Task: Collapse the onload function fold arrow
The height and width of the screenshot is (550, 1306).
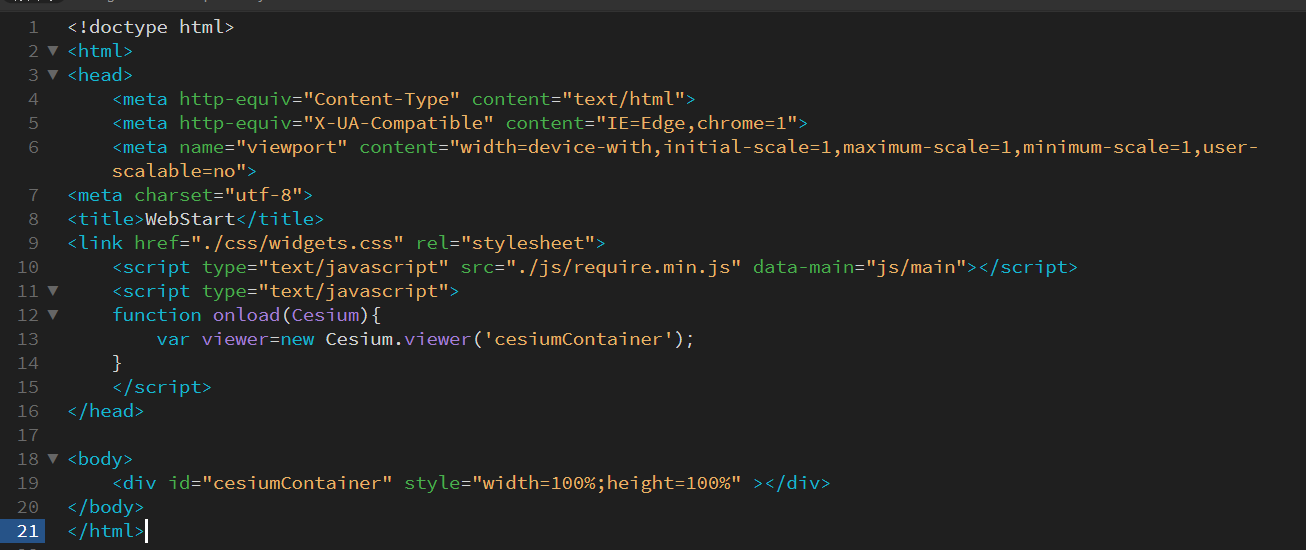Action: [52, 315]
